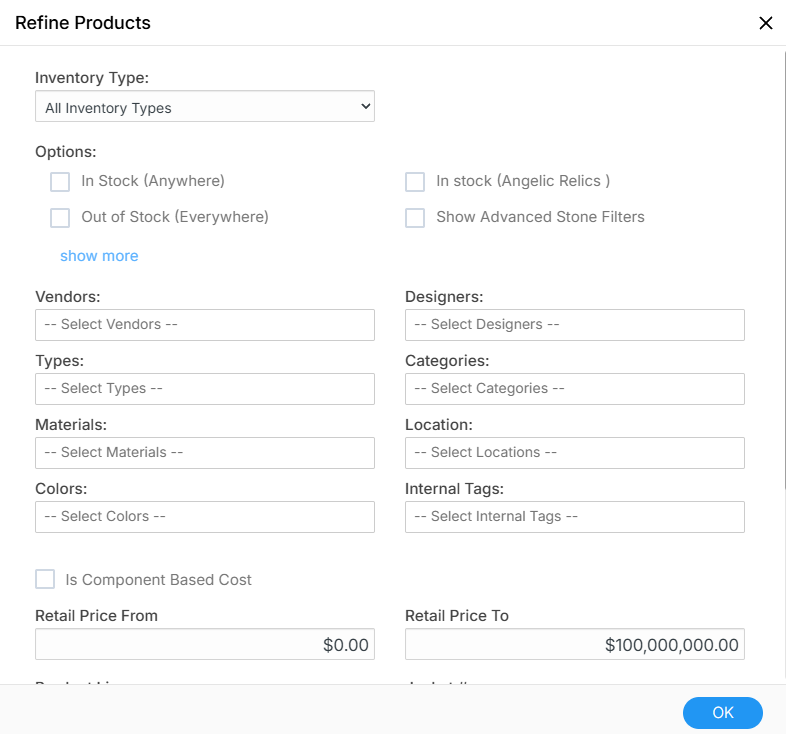Open the Select Vendors dropdown
This screenshot has height=734, width=786.
coord(205,325)
